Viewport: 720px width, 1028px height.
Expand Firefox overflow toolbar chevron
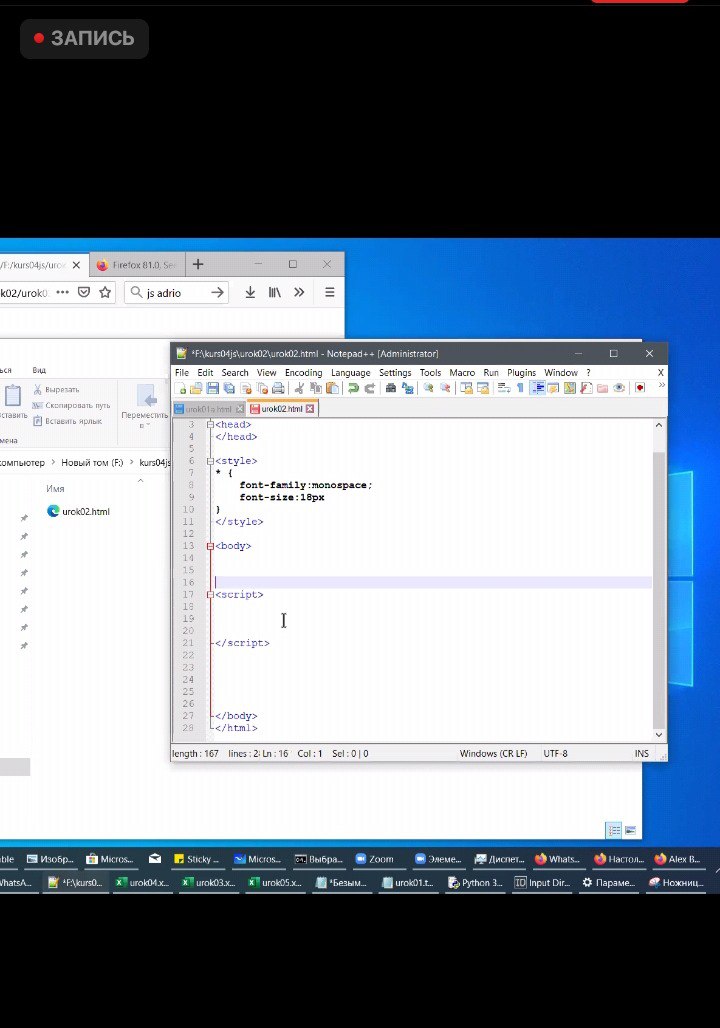coord(299,292)
